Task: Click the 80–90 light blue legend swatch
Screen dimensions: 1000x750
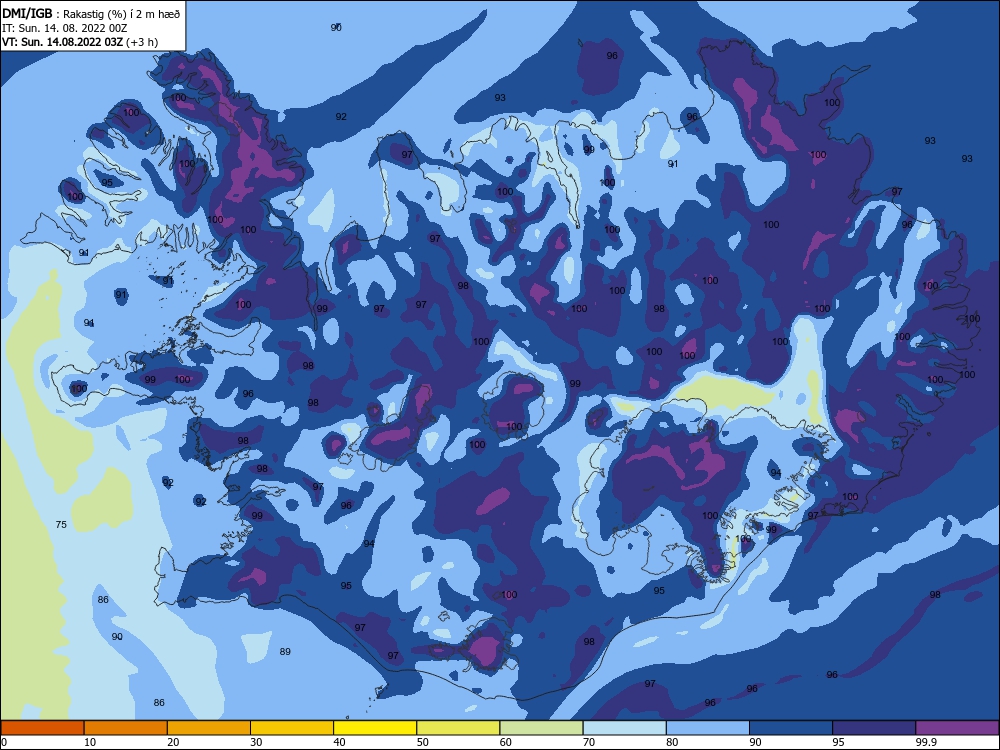Action: click(x=707, y=728)
